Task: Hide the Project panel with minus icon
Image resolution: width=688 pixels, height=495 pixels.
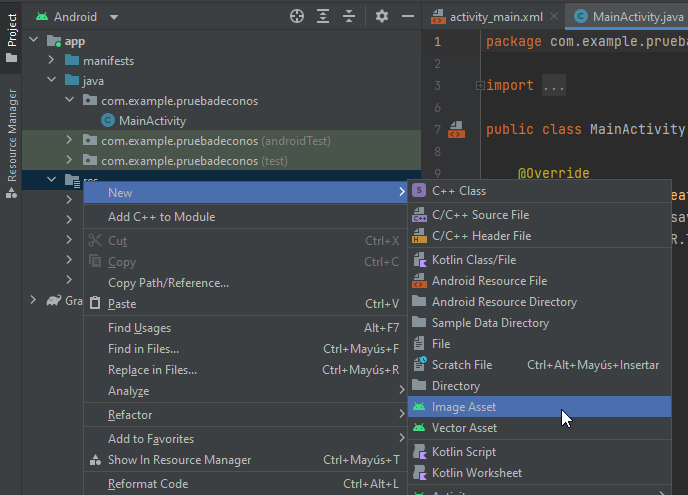Action: (x=408, y=17)
